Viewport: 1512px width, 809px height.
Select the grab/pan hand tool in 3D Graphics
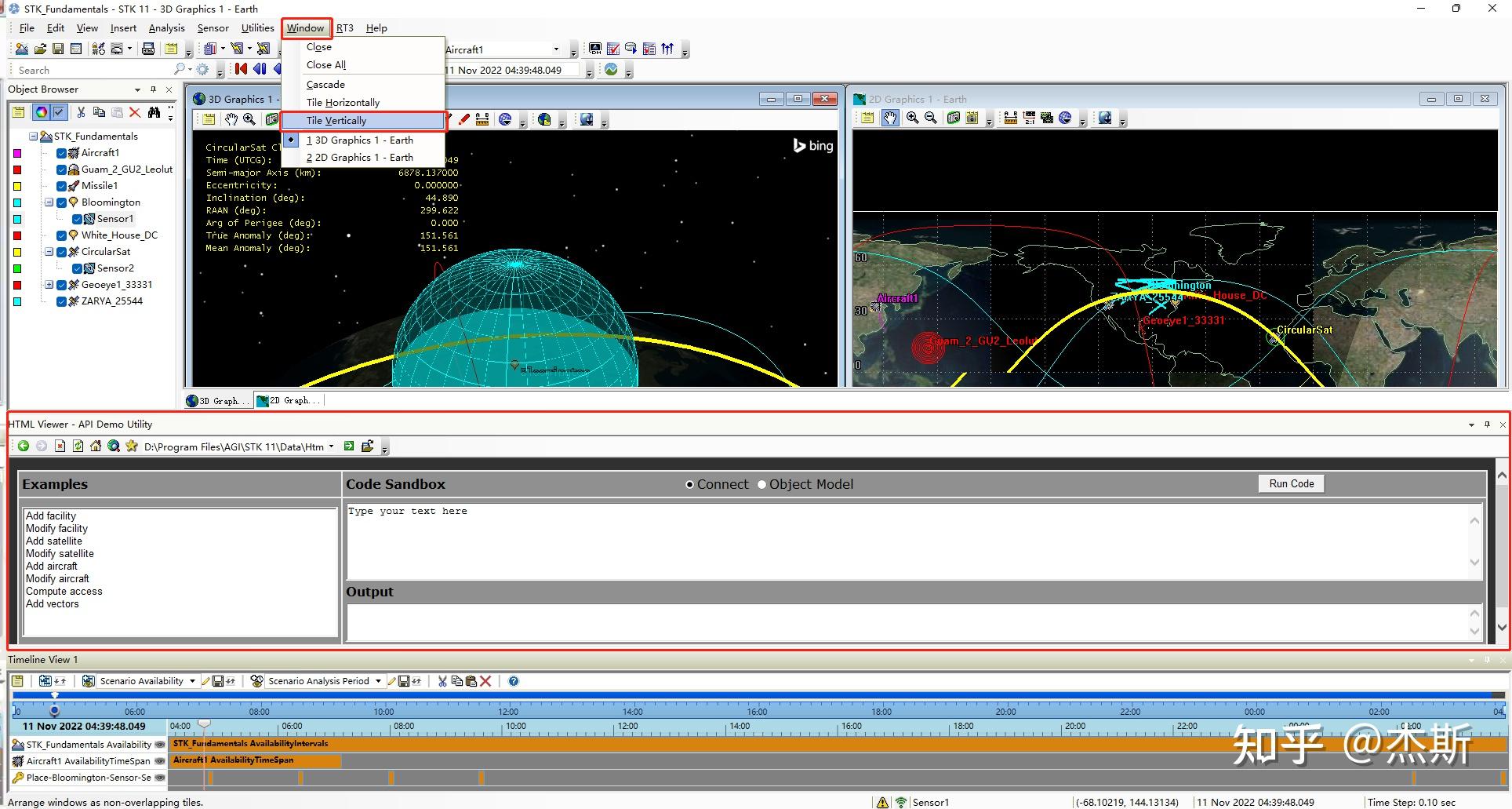pyautogui.click(x=231, y=119)
